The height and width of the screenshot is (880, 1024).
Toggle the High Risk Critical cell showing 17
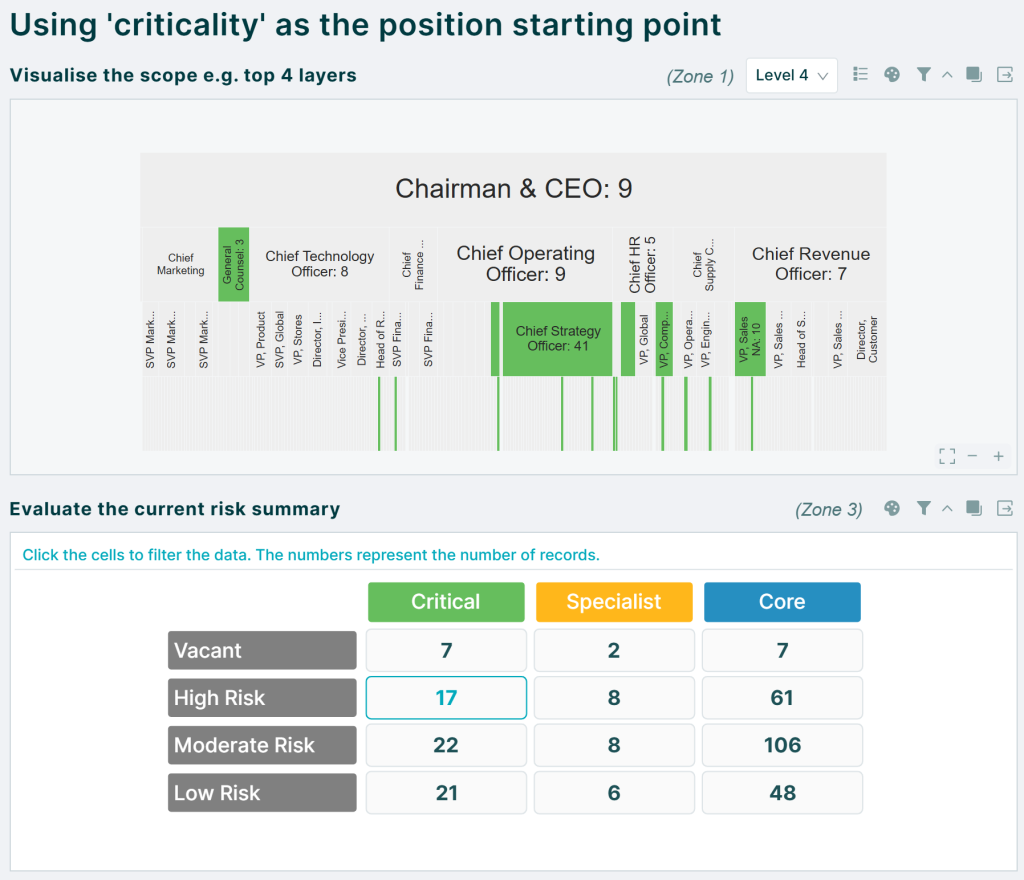(x=446, y=698)
